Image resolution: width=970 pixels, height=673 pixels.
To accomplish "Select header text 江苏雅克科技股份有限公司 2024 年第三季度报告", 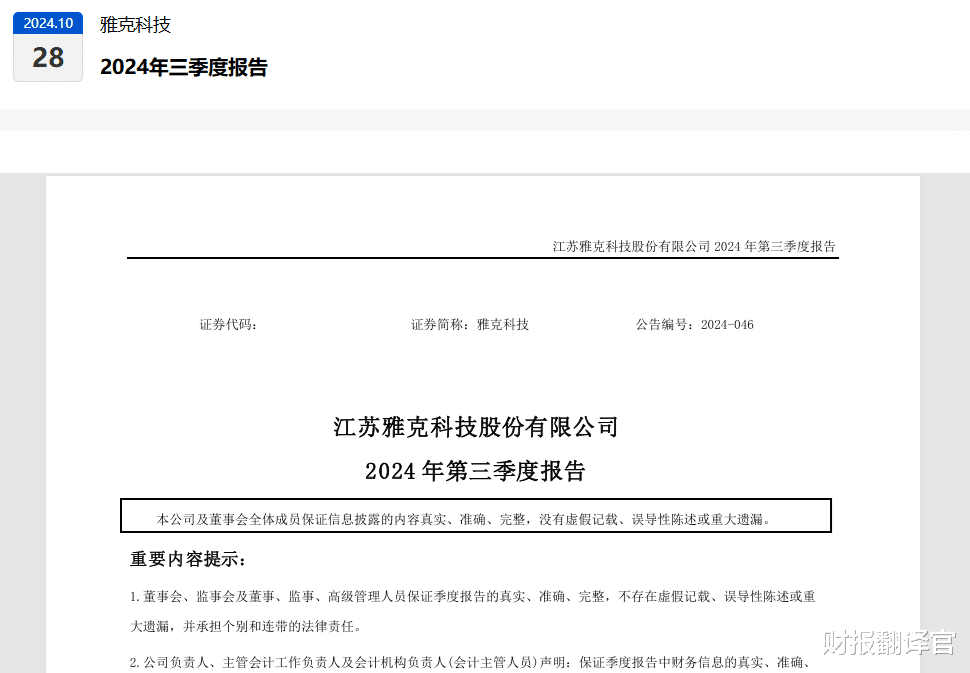I will coord(693,246).
